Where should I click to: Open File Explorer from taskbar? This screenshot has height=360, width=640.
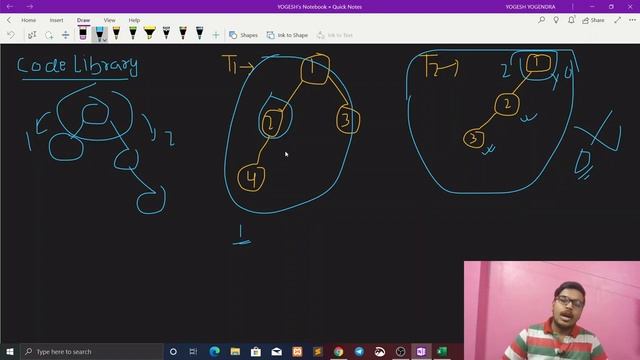[x=235, y=351]
